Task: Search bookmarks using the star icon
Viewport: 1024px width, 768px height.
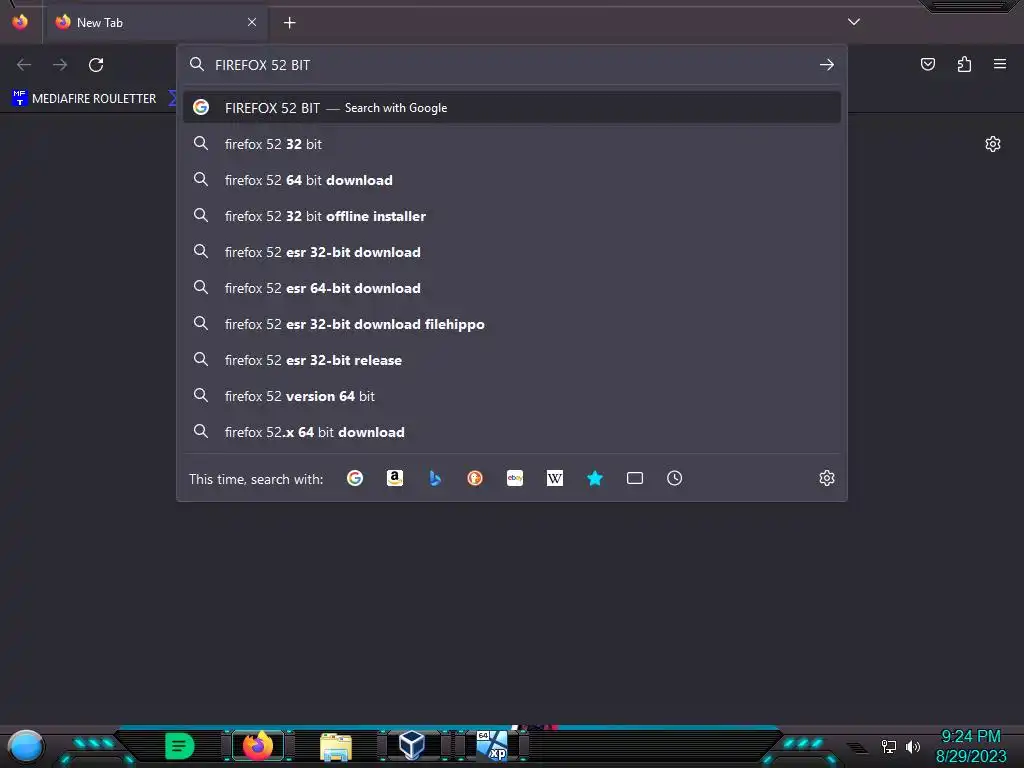Action: click(594, 478)
